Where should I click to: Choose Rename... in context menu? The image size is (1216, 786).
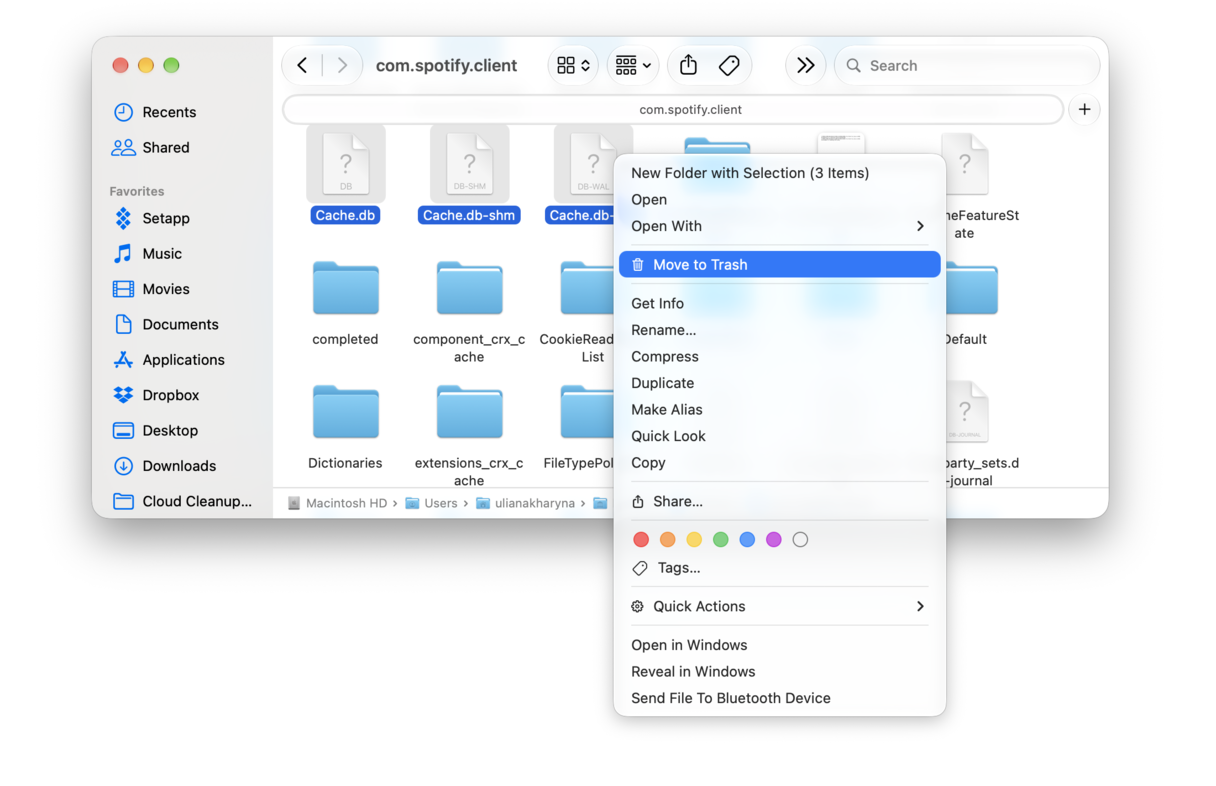(x=780, y=330)
